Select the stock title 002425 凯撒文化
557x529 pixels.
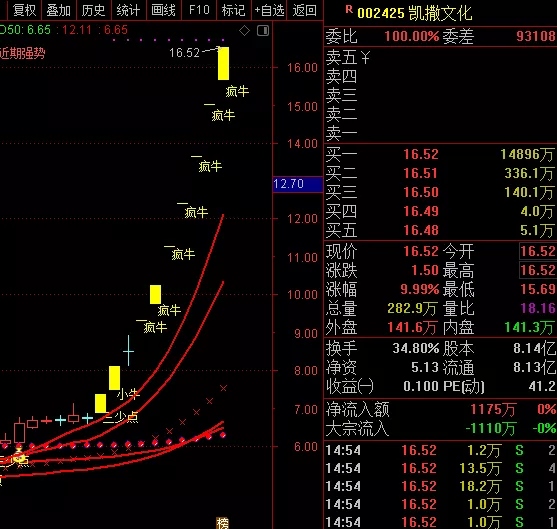point(415,13)
